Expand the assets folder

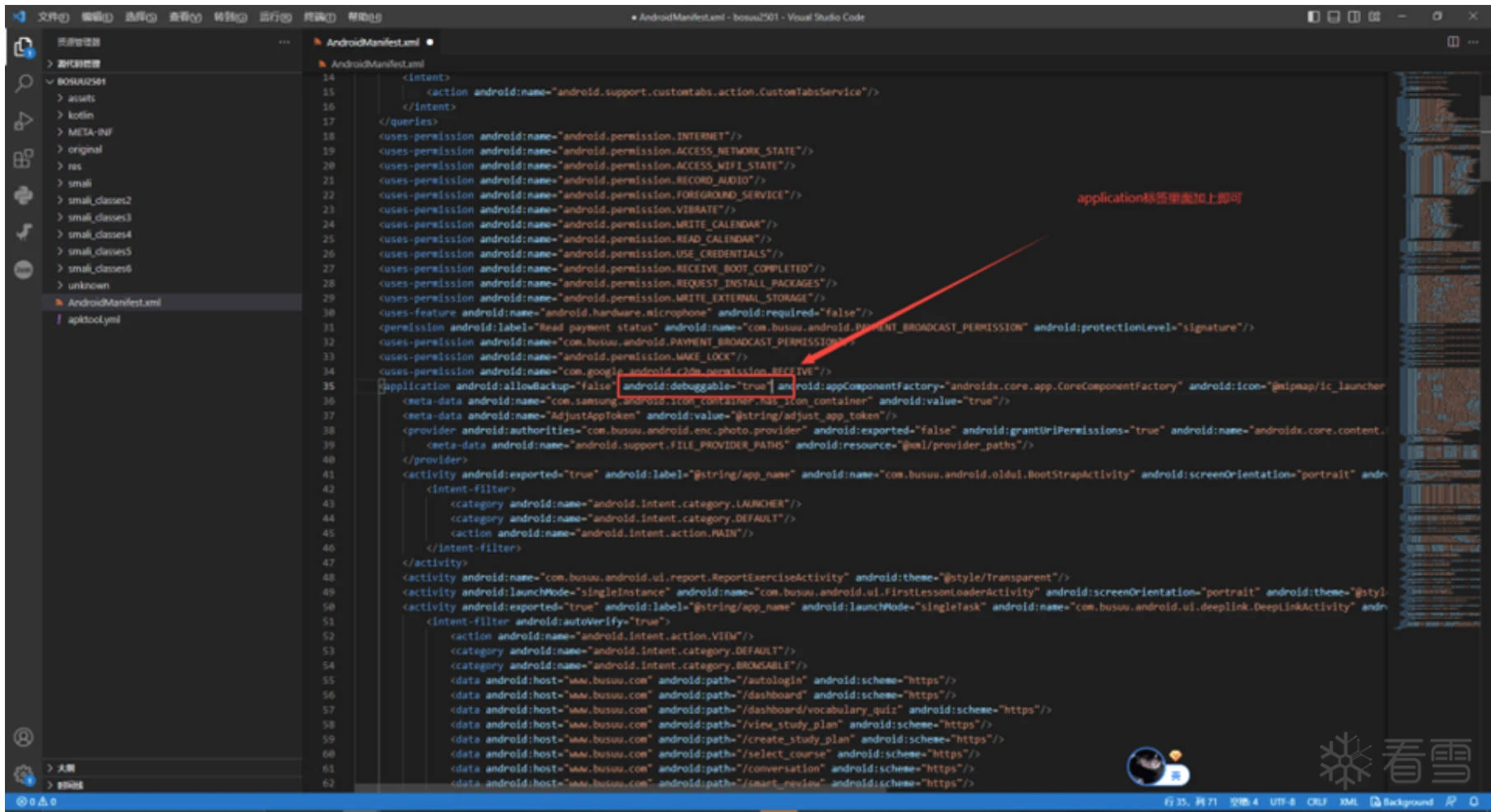point(173,98)
